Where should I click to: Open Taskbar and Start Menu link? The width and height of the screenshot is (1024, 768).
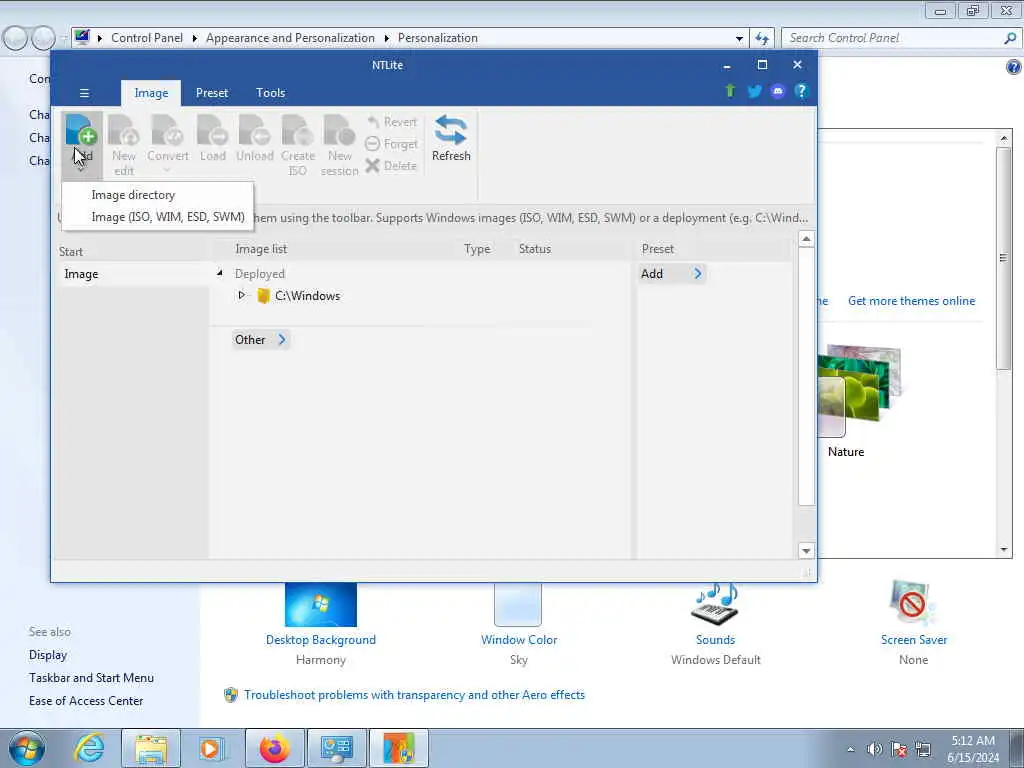[x=91, y=678]
